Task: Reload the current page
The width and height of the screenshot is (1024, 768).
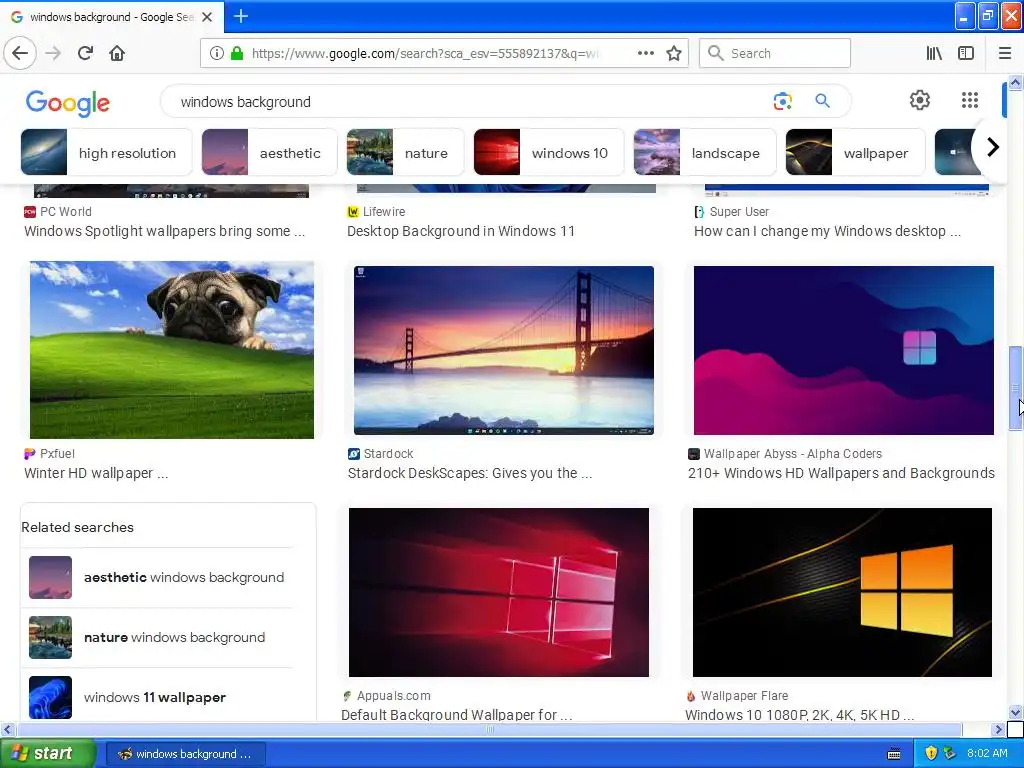Action: (85, 53)
